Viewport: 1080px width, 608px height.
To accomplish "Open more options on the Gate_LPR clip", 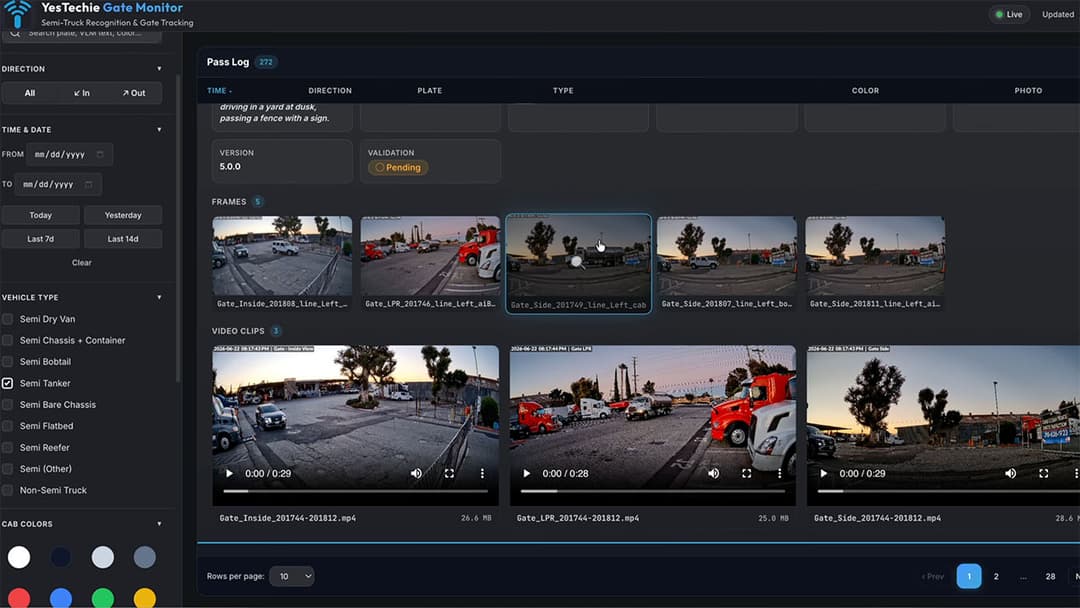I will coord(780,474).
